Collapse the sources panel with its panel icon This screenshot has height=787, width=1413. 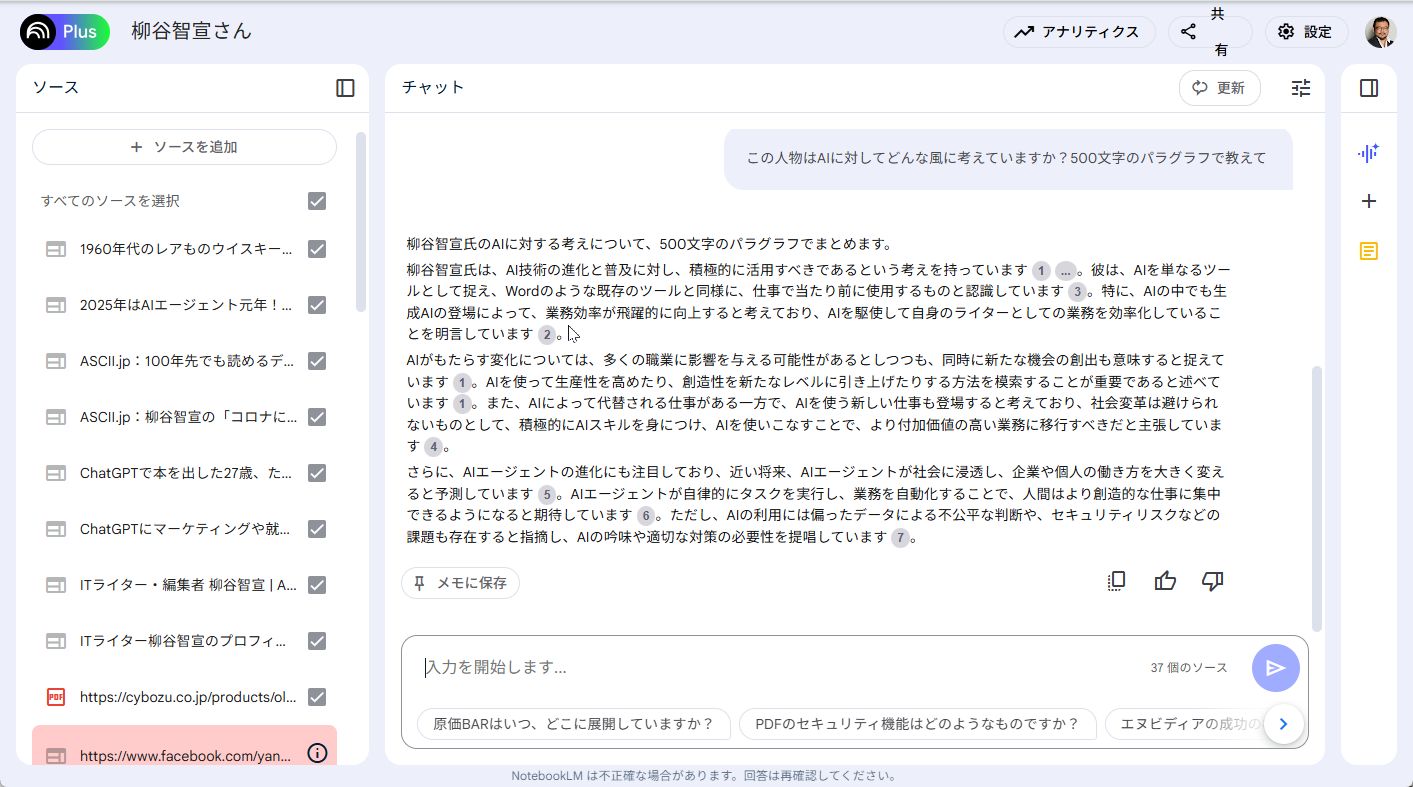344,88
